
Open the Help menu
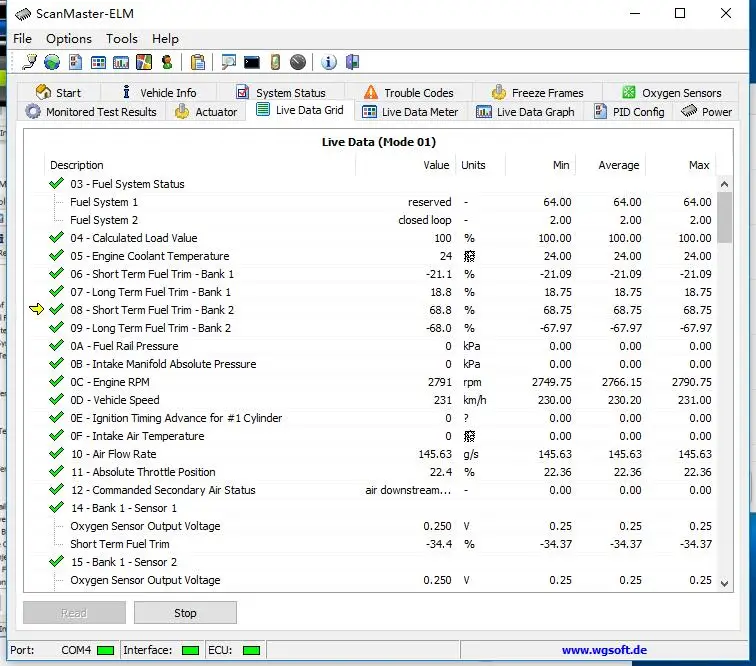(165, 39)
